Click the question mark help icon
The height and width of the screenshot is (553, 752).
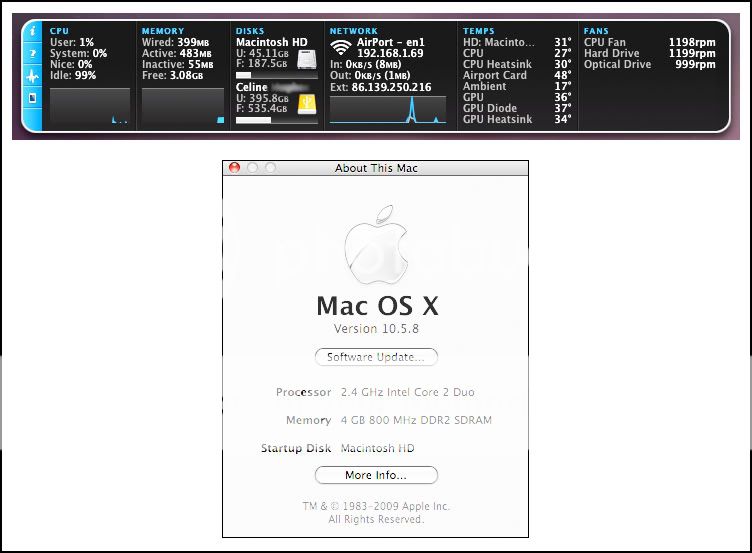click(x=32, y=54)
